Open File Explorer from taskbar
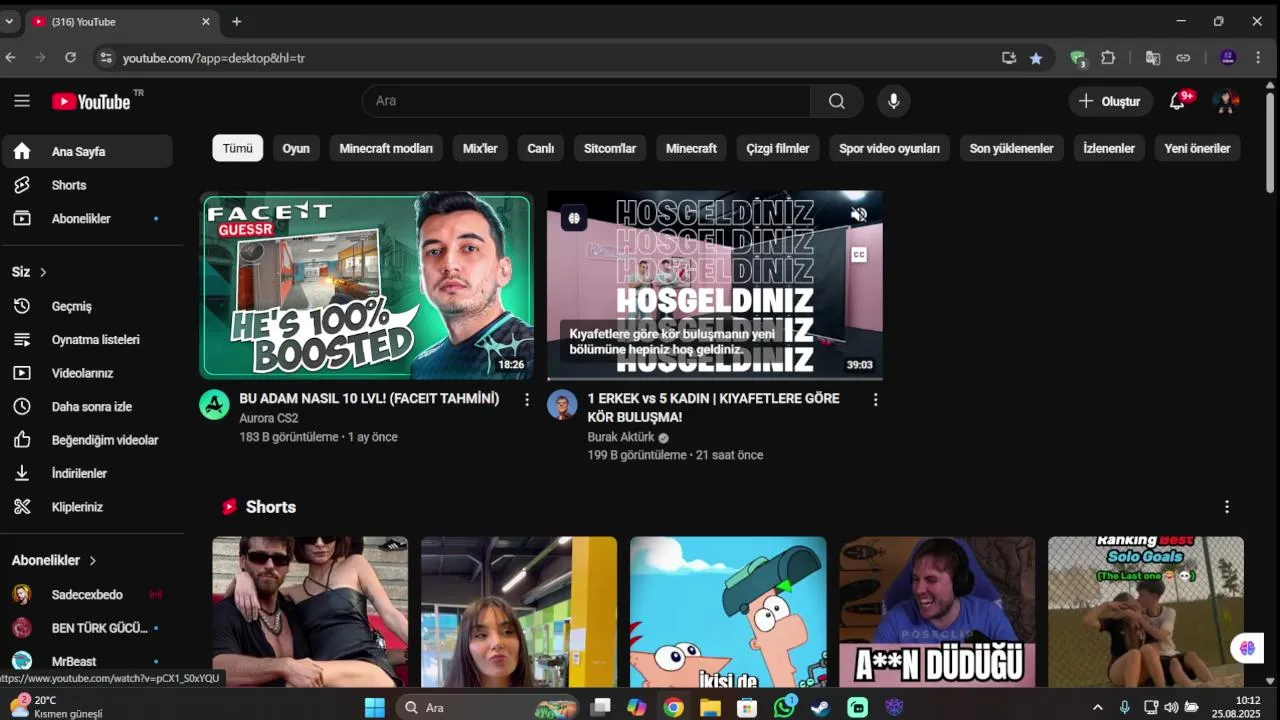 (710, 708)
